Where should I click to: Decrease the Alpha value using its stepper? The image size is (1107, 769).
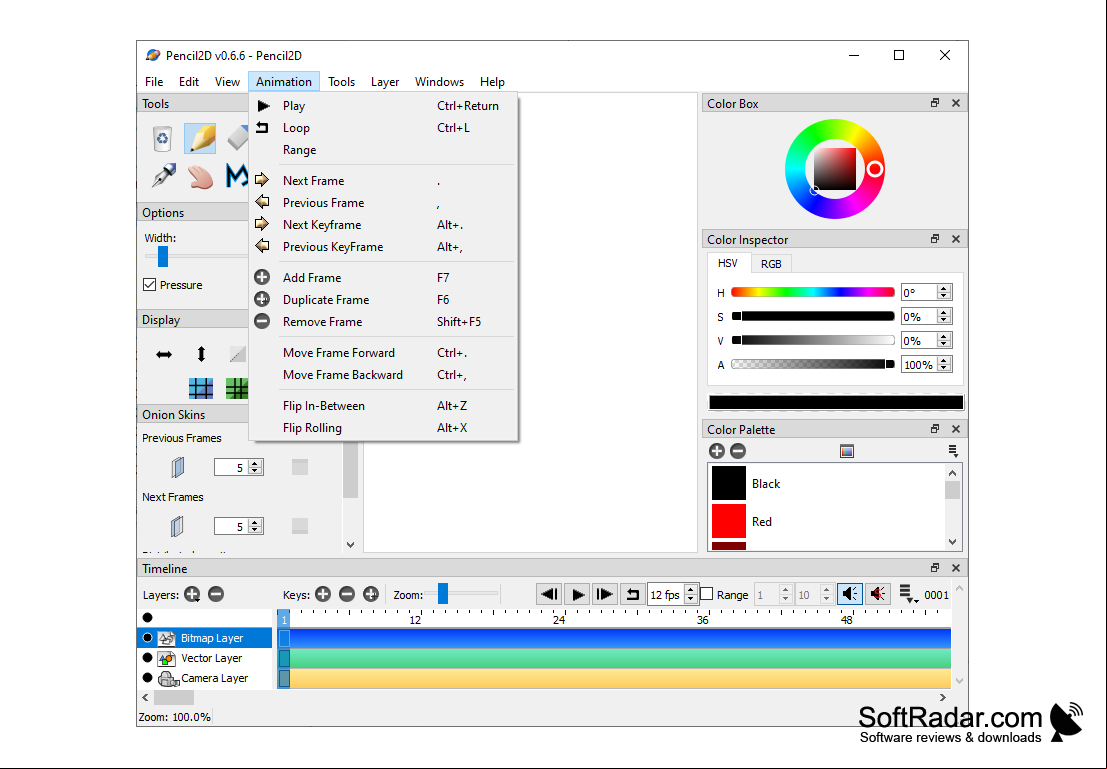click(945, 369)
